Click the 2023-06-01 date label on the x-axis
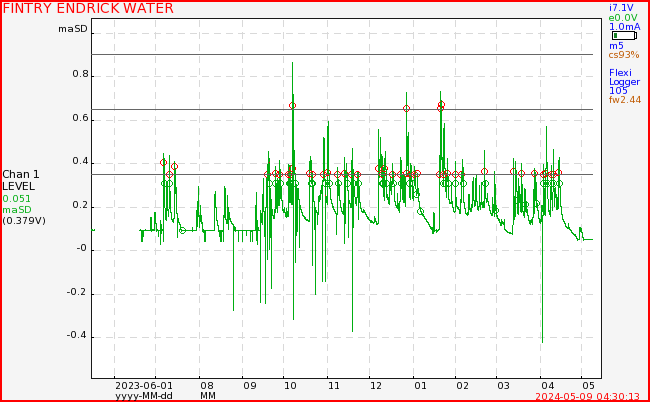This screenshot has height=402, width=650. point(144,386)
